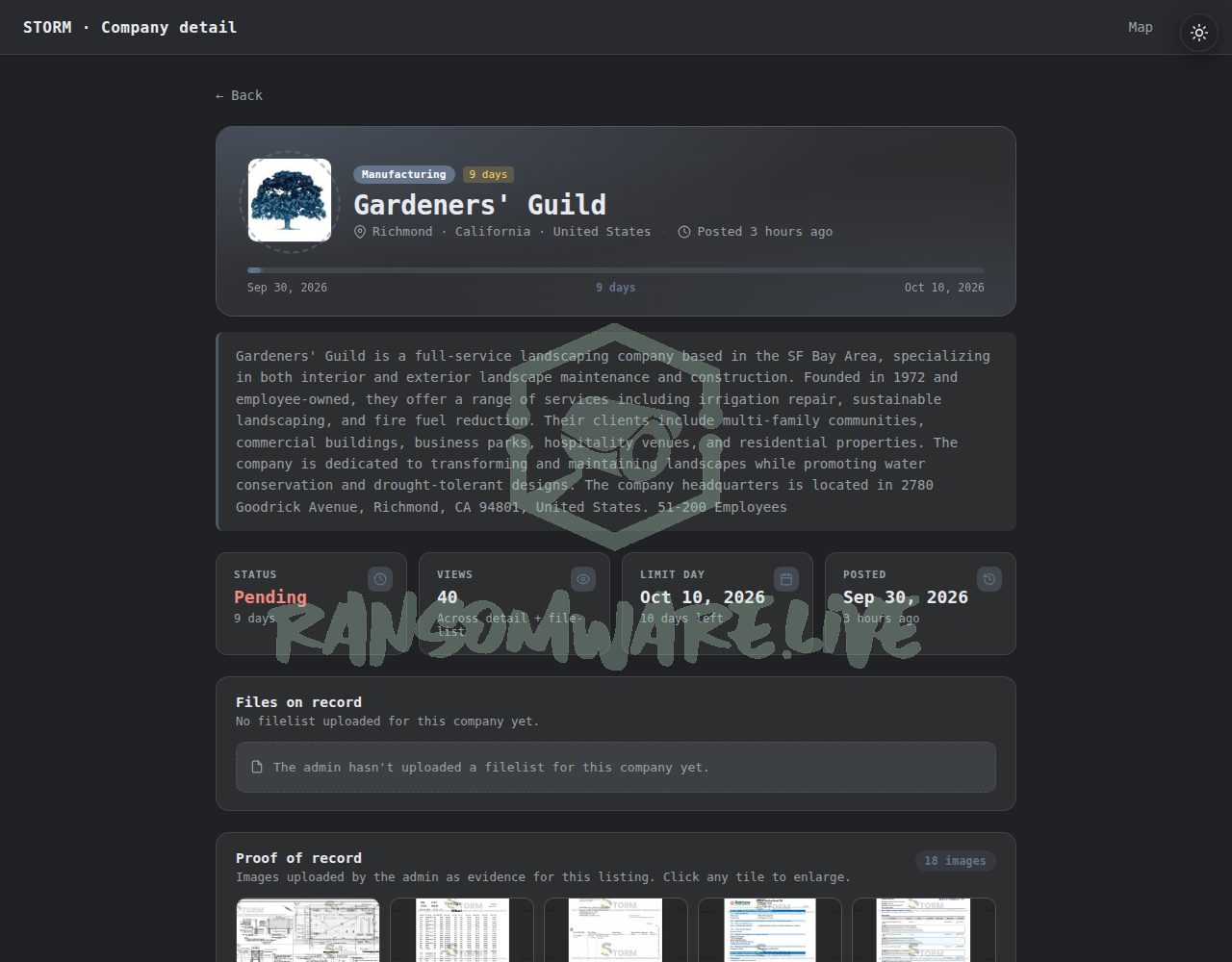Toggle the light/dark theme sun button

(x=1199, y=33)
